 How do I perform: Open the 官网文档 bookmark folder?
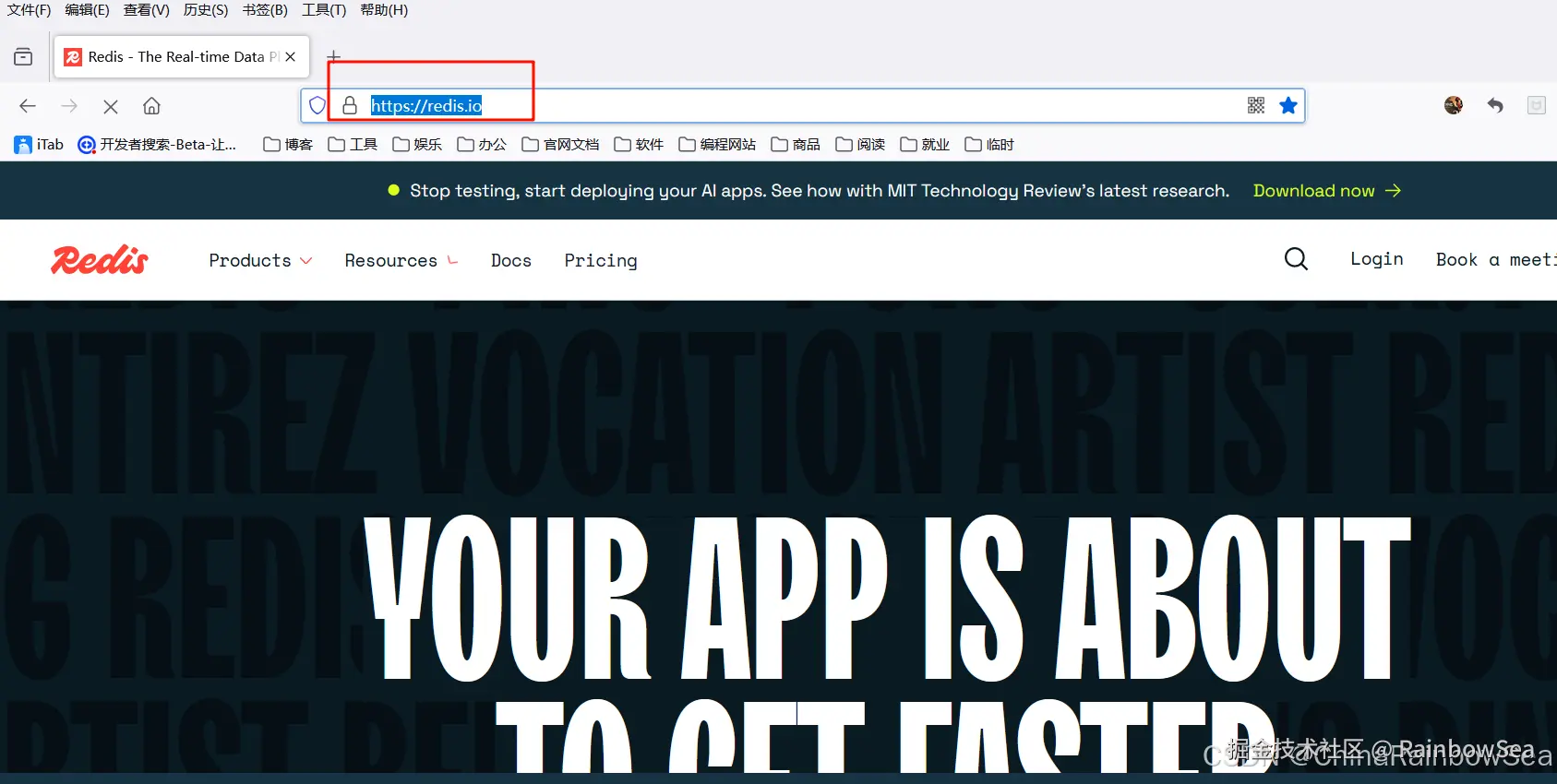pos(560,145)
